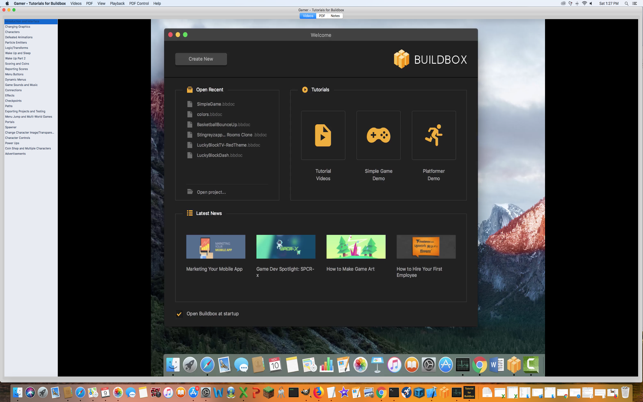Open Marketing Your Mobile App news thumbnail
The height and width of the screenshot is (402, 643).
(x=216, y=247)
